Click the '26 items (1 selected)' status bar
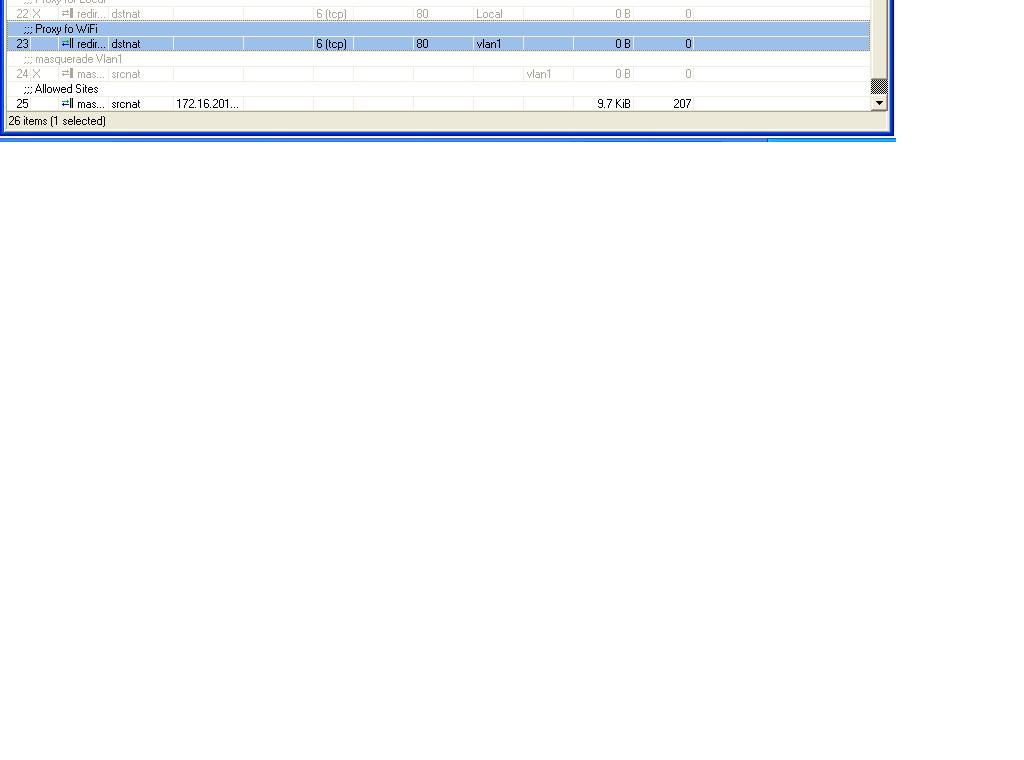1024x760 pixels. pyautogui.click(x=57, y=121)
